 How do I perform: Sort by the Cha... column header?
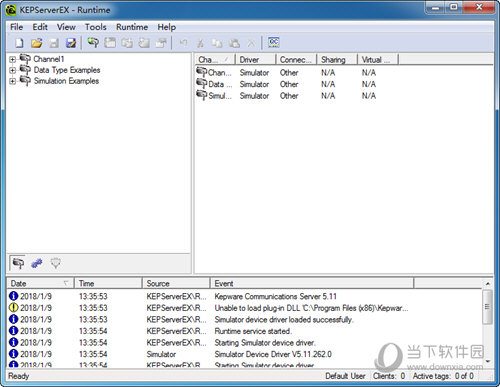point(215,60)
